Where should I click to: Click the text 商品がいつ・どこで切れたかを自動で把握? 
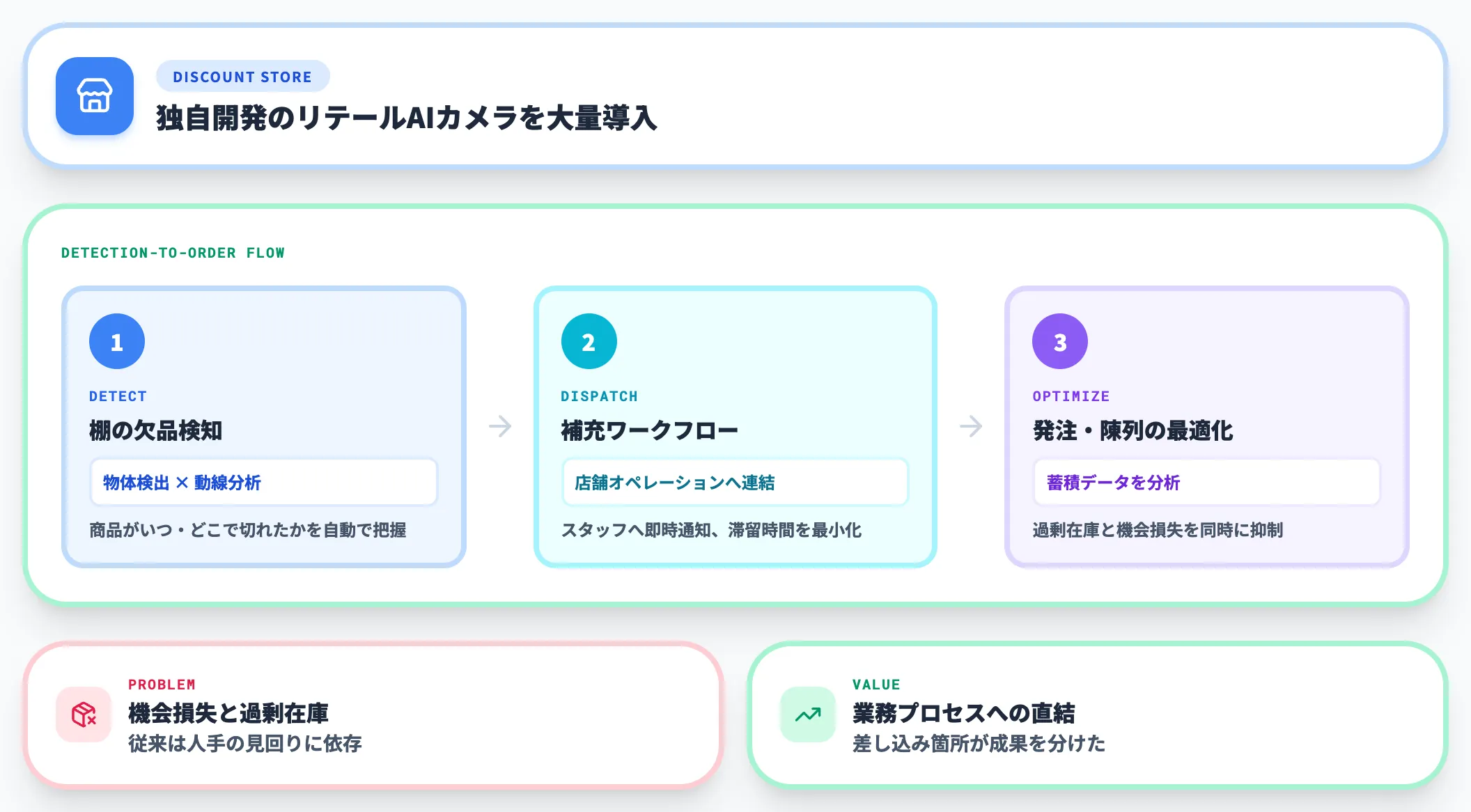tap(247, 530)
